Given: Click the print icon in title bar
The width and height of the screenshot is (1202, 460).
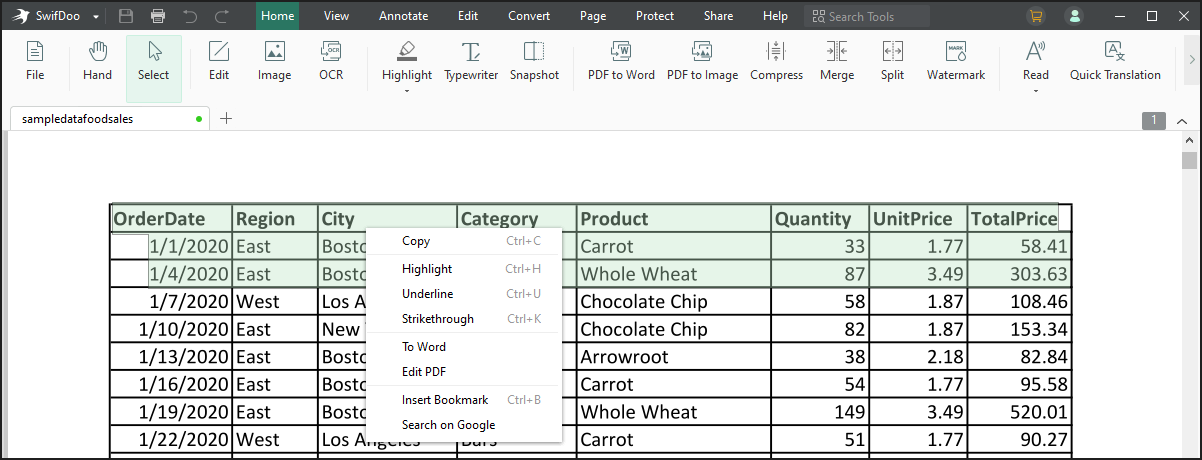Looking at the screenshot, I should click(x=158, y=16).
